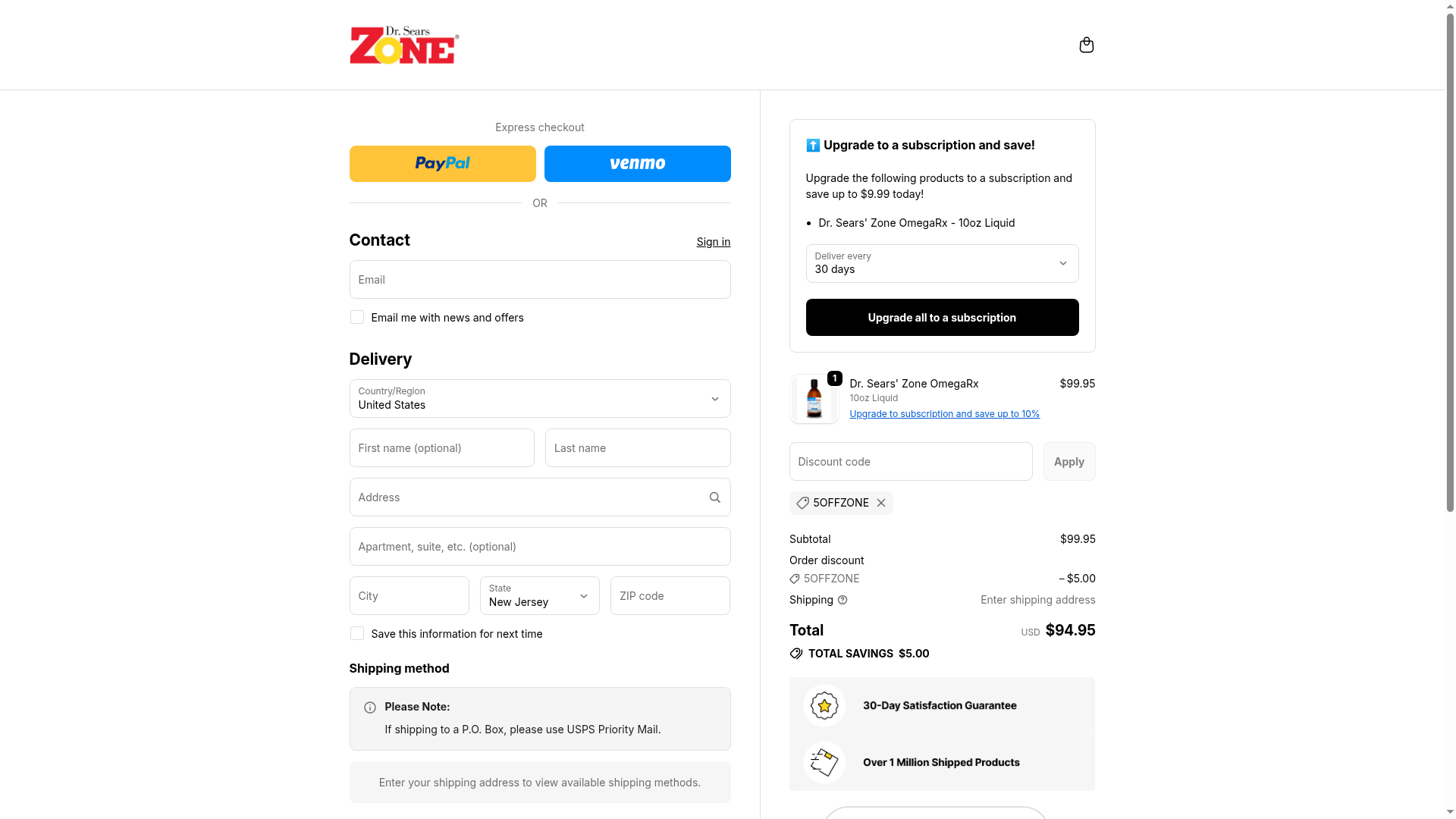Click the Please Note info icon
The width and height of the screenshot is (1456, 819).
pos(370,708)
